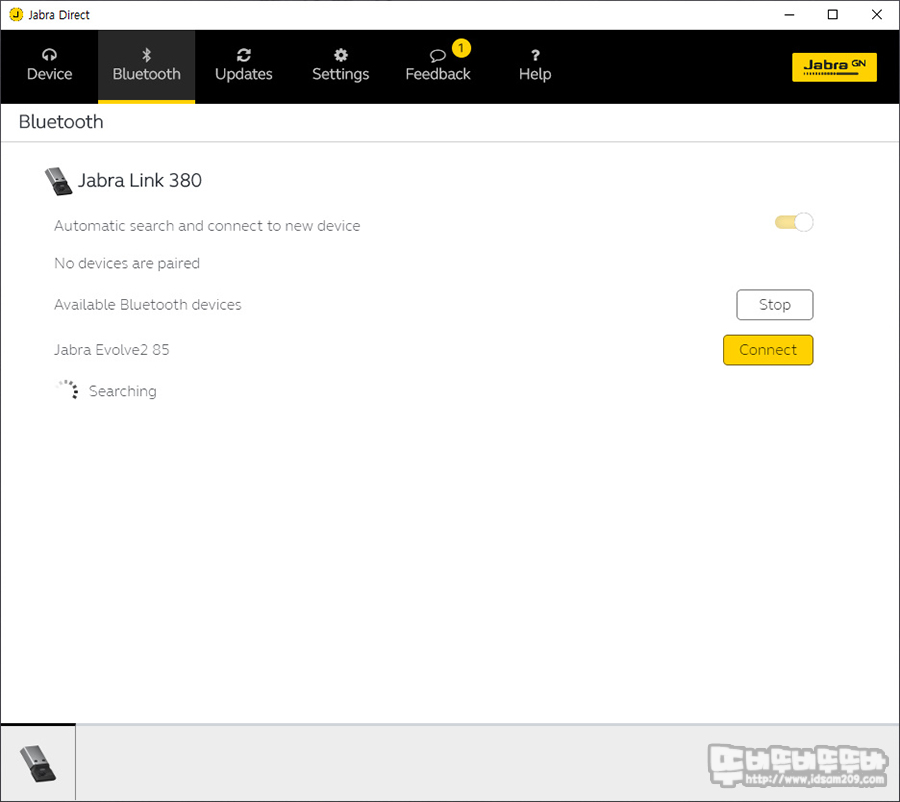Maximize the Jabra Direct window
The image size is (900, 802).
pyautogui.click(x=833, y=14)
